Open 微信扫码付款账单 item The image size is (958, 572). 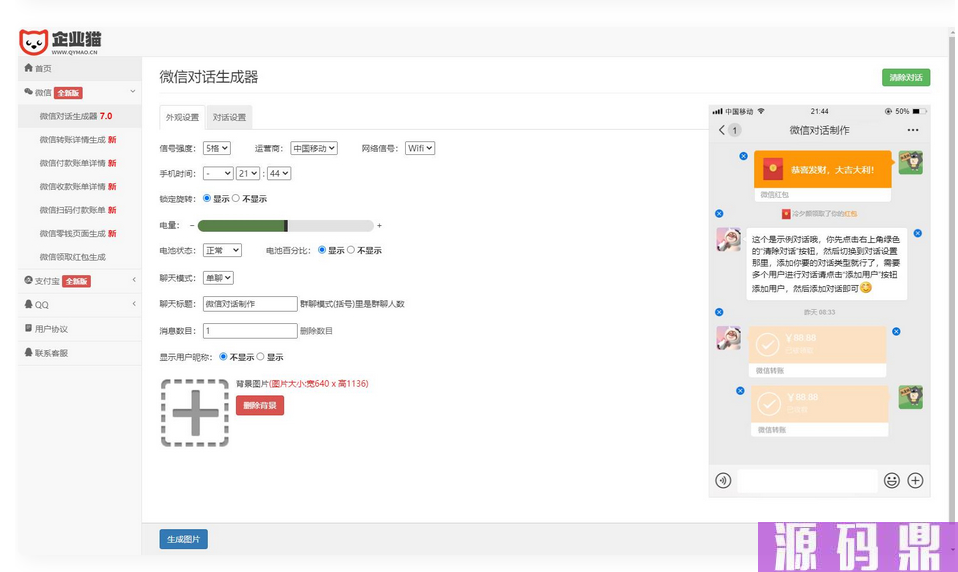[78, 210]
